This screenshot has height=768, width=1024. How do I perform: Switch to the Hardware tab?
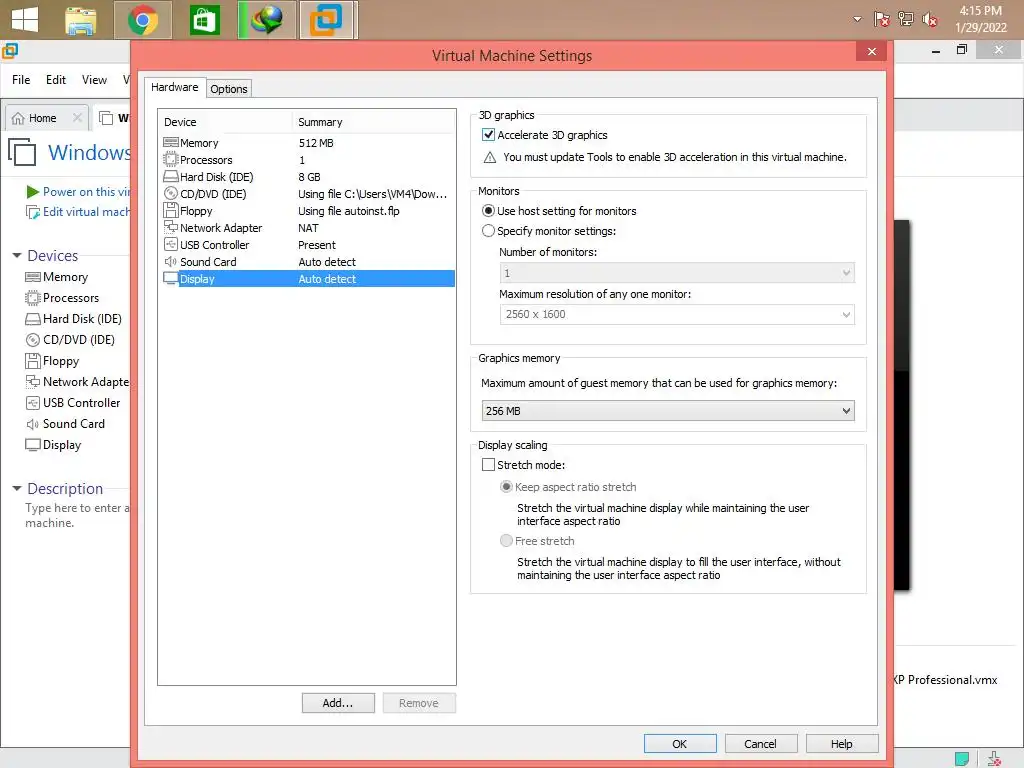point(174,87)
